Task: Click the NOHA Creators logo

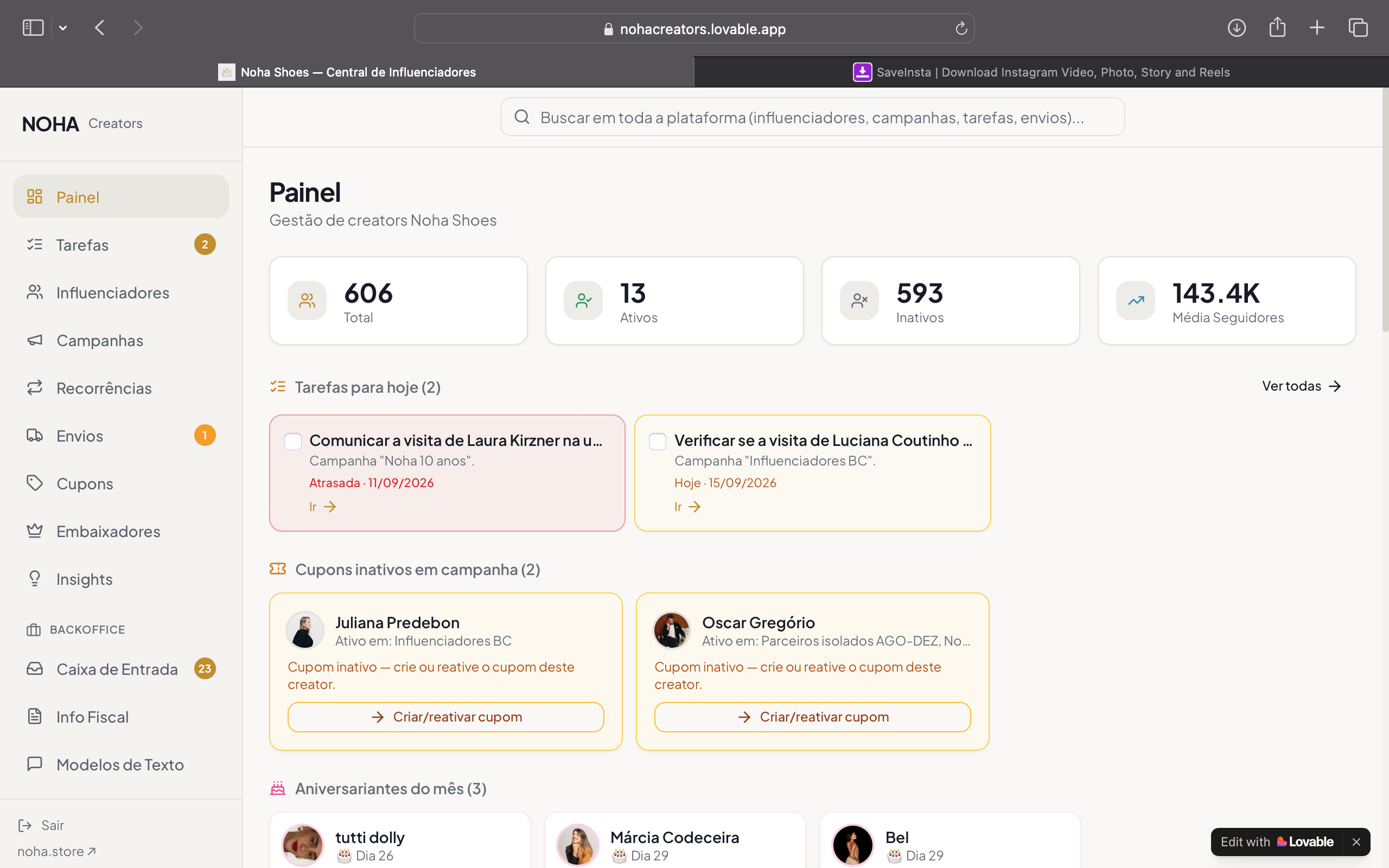Action: (x=82, y=124)
